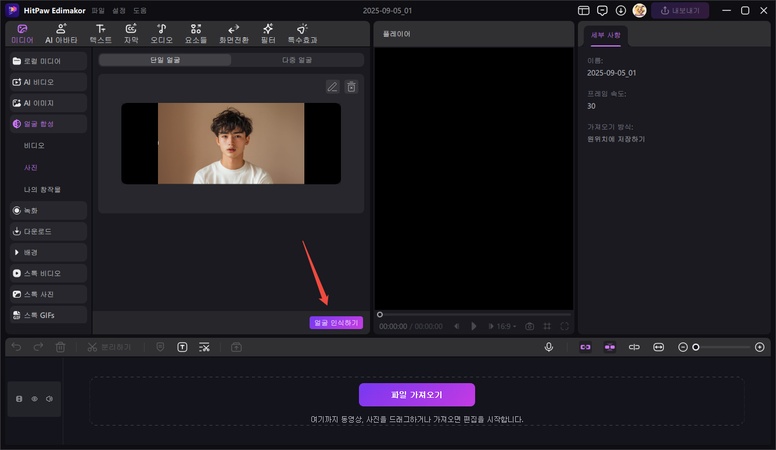The image size is (776, 450).
Task: Switch to the 단일 얼굴 tab
Action: [x=165, y=60]
